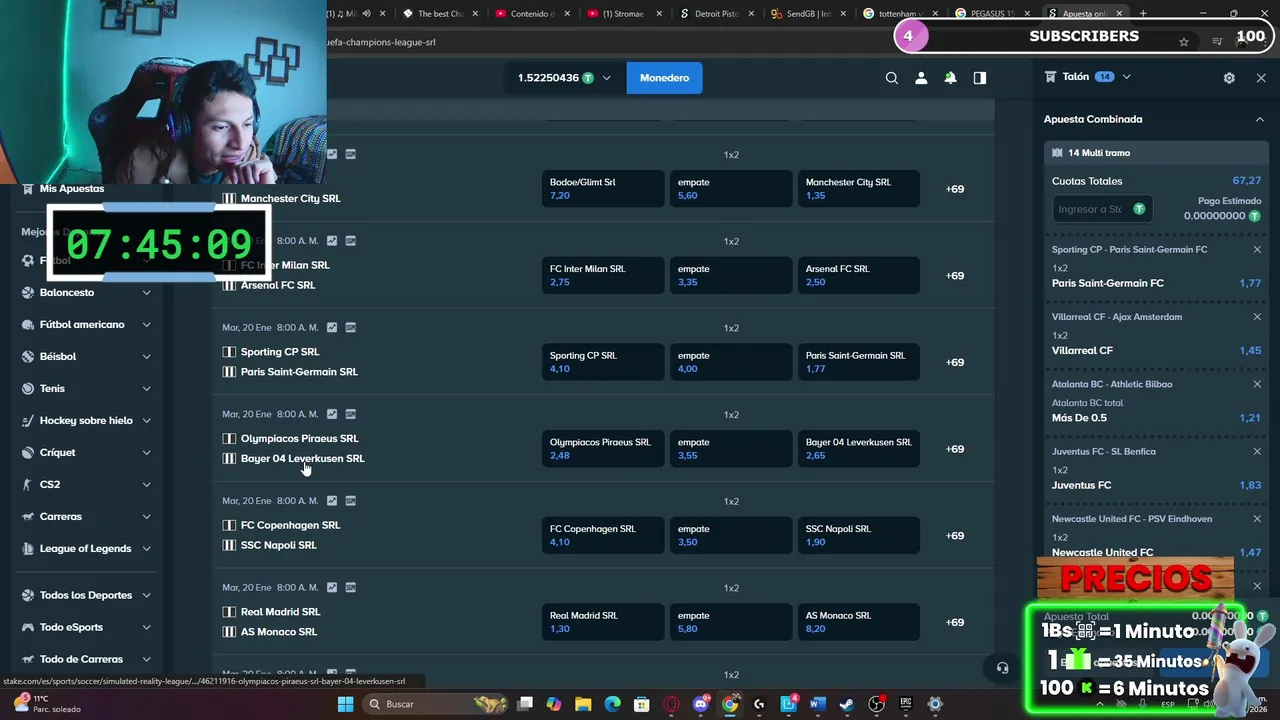Open stats chart icon for Sporting CP match
Viewport: 1280px width, 720px height.
tap(332, 327)
